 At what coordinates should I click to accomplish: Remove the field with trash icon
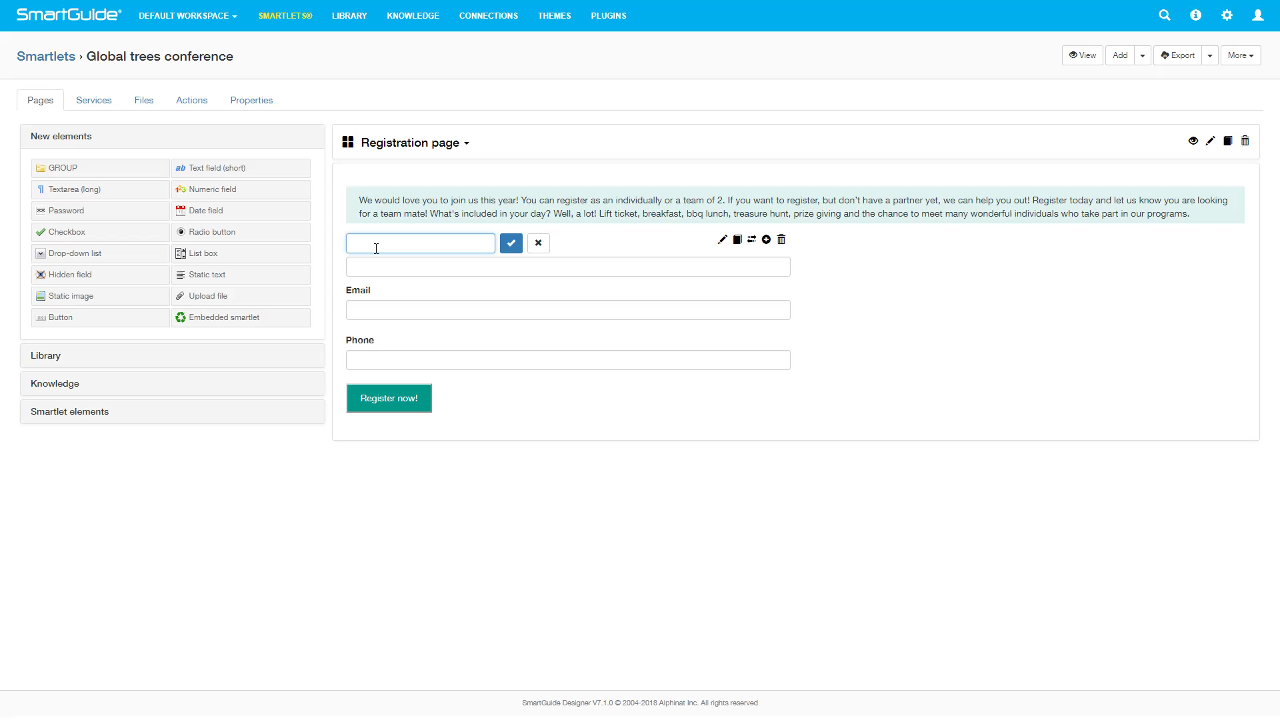[x=781, y=239]
